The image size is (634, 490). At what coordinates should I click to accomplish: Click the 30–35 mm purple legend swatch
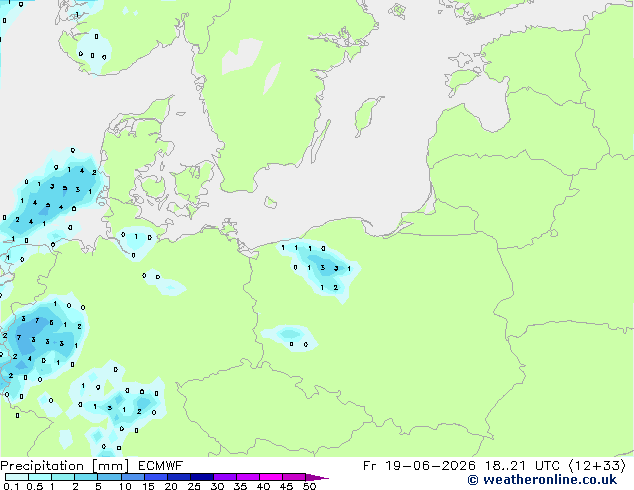tap(224, 477)
